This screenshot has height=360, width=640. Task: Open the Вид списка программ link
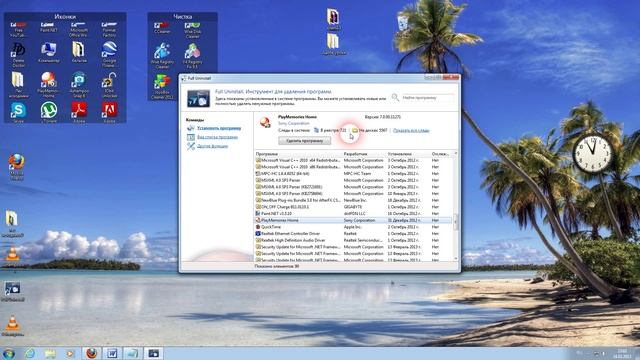tap(217, 137)
